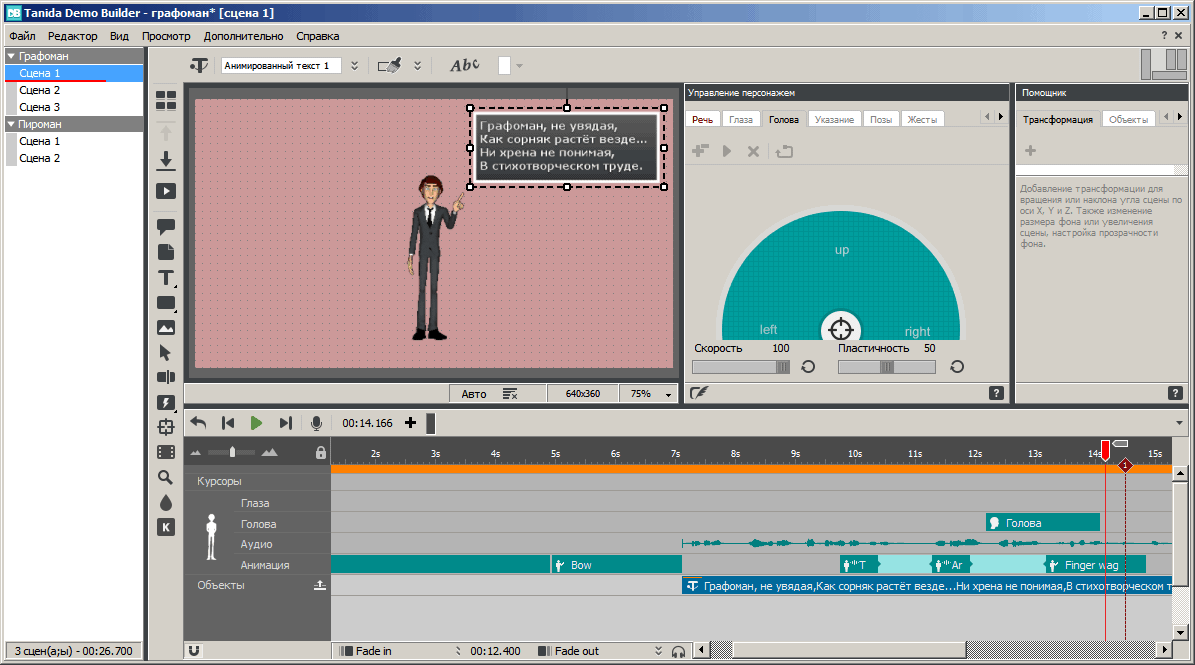
Task: Add a speech bubble callout object
Action: pos(165,226)
